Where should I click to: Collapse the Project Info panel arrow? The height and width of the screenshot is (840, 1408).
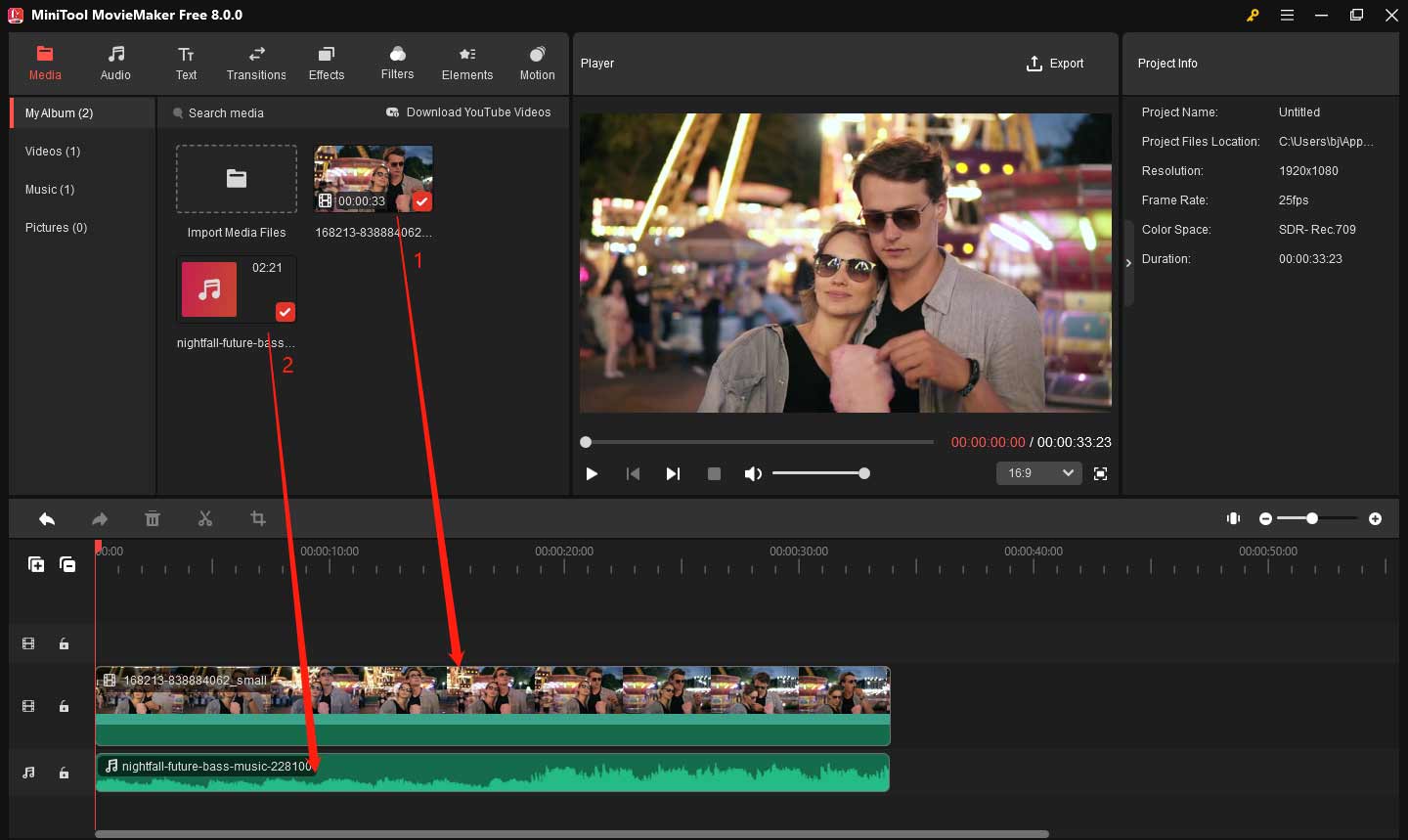1128,263
